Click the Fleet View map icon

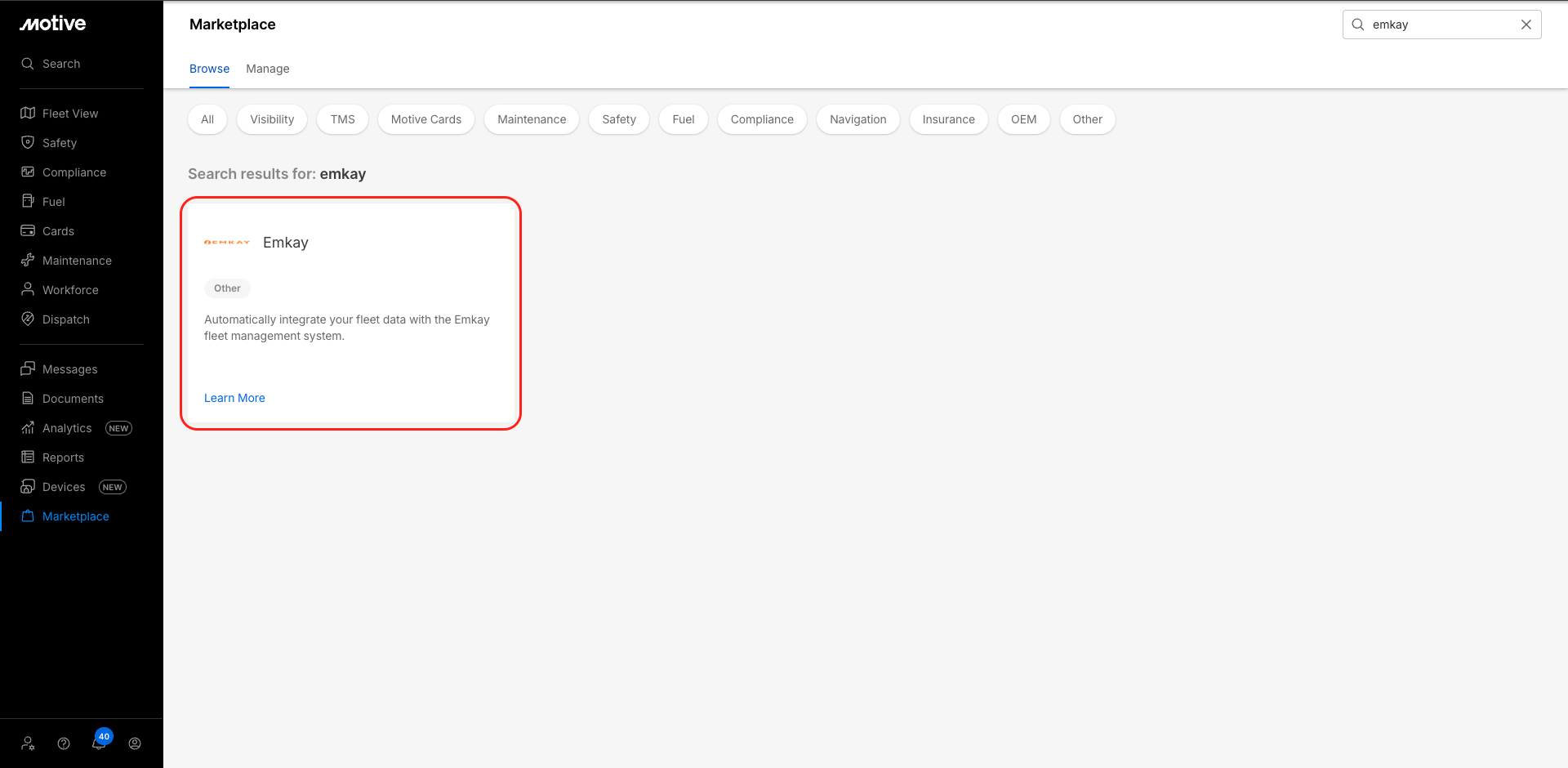click(28, 114)
